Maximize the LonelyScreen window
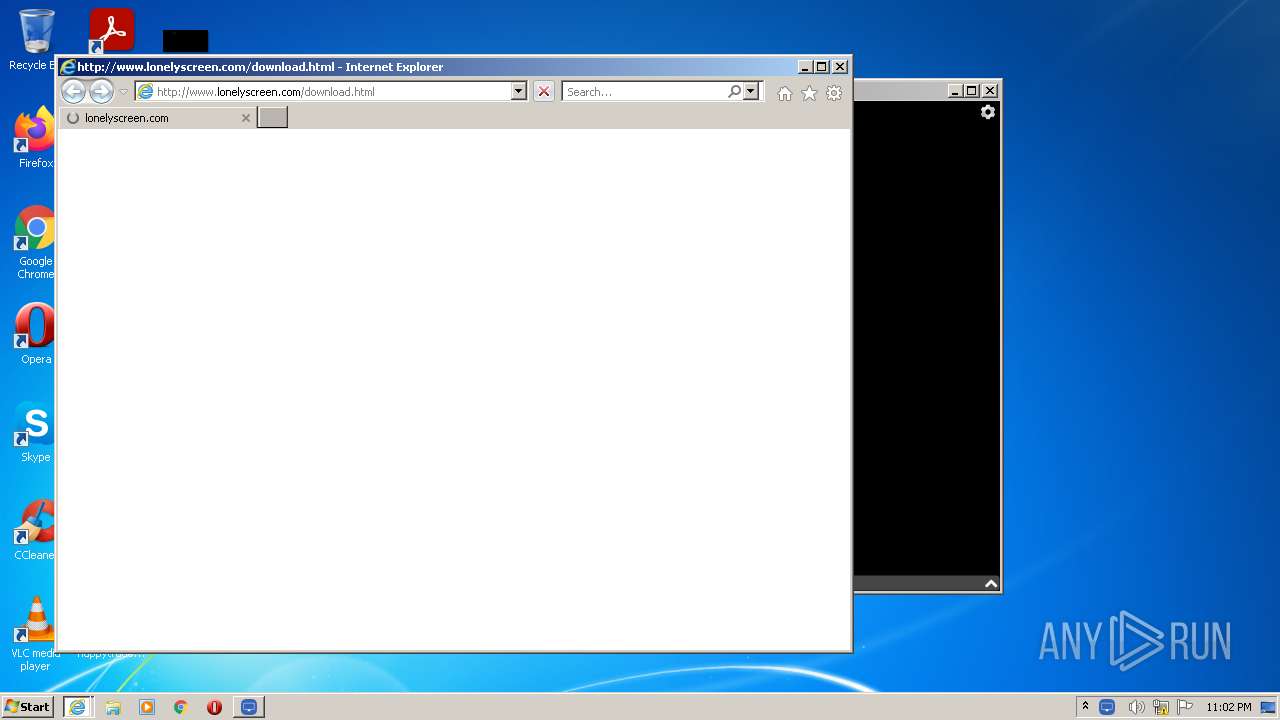The image size is (1280, 720). point(971,91)
